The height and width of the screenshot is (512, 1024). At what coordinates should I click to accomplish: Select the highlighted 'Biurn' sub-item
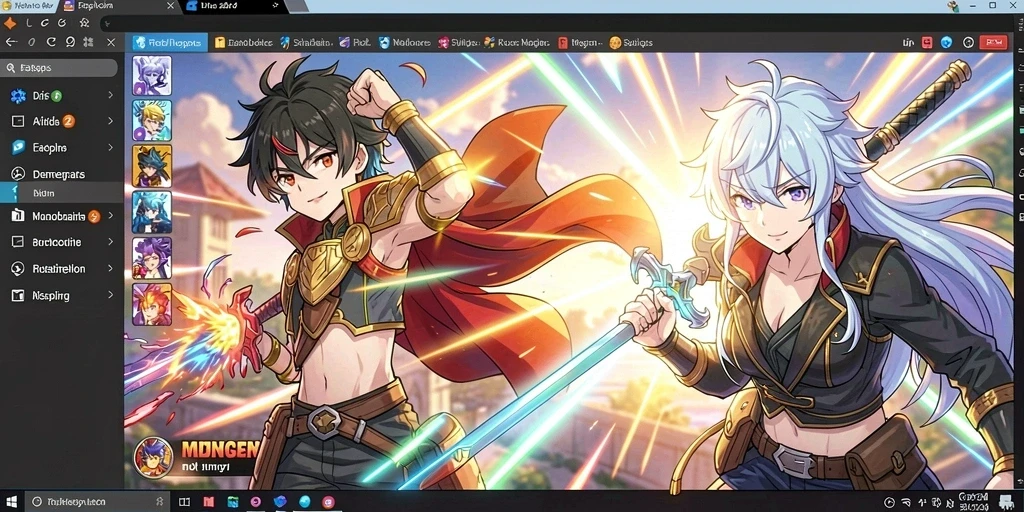[62, 193]
